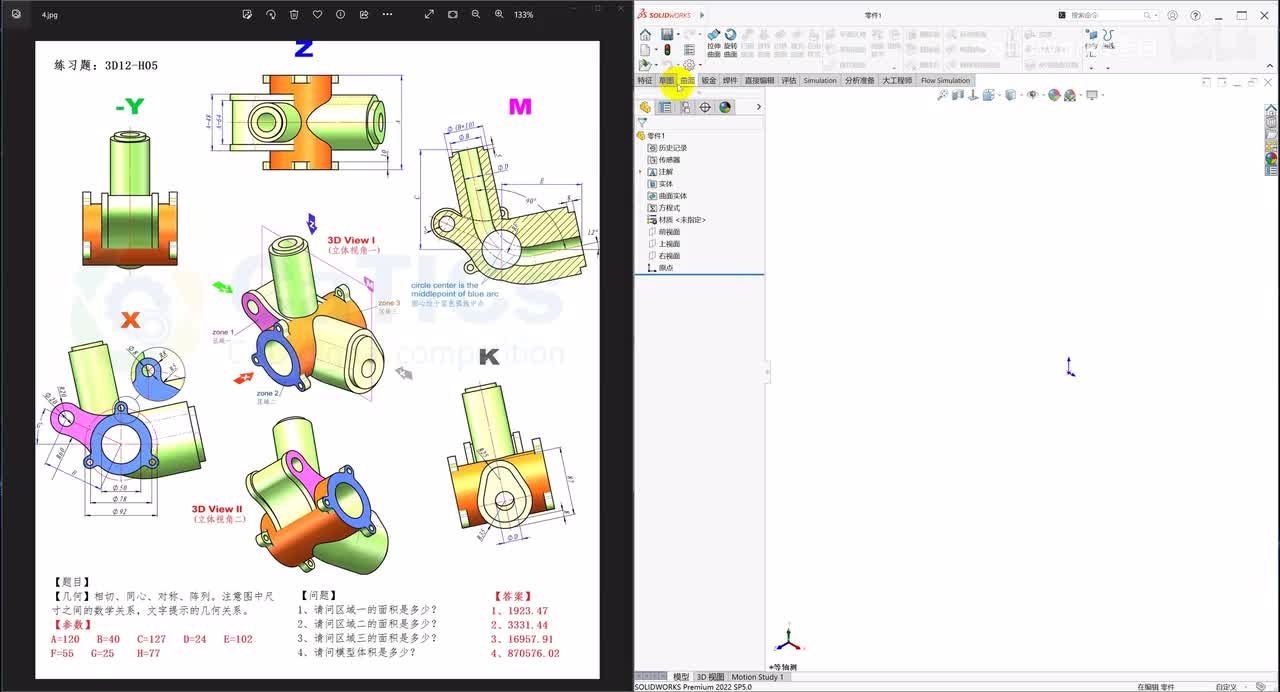Open the SolidWorks help question icon
Viewport: 1280px width, 692px height.
1195,15
